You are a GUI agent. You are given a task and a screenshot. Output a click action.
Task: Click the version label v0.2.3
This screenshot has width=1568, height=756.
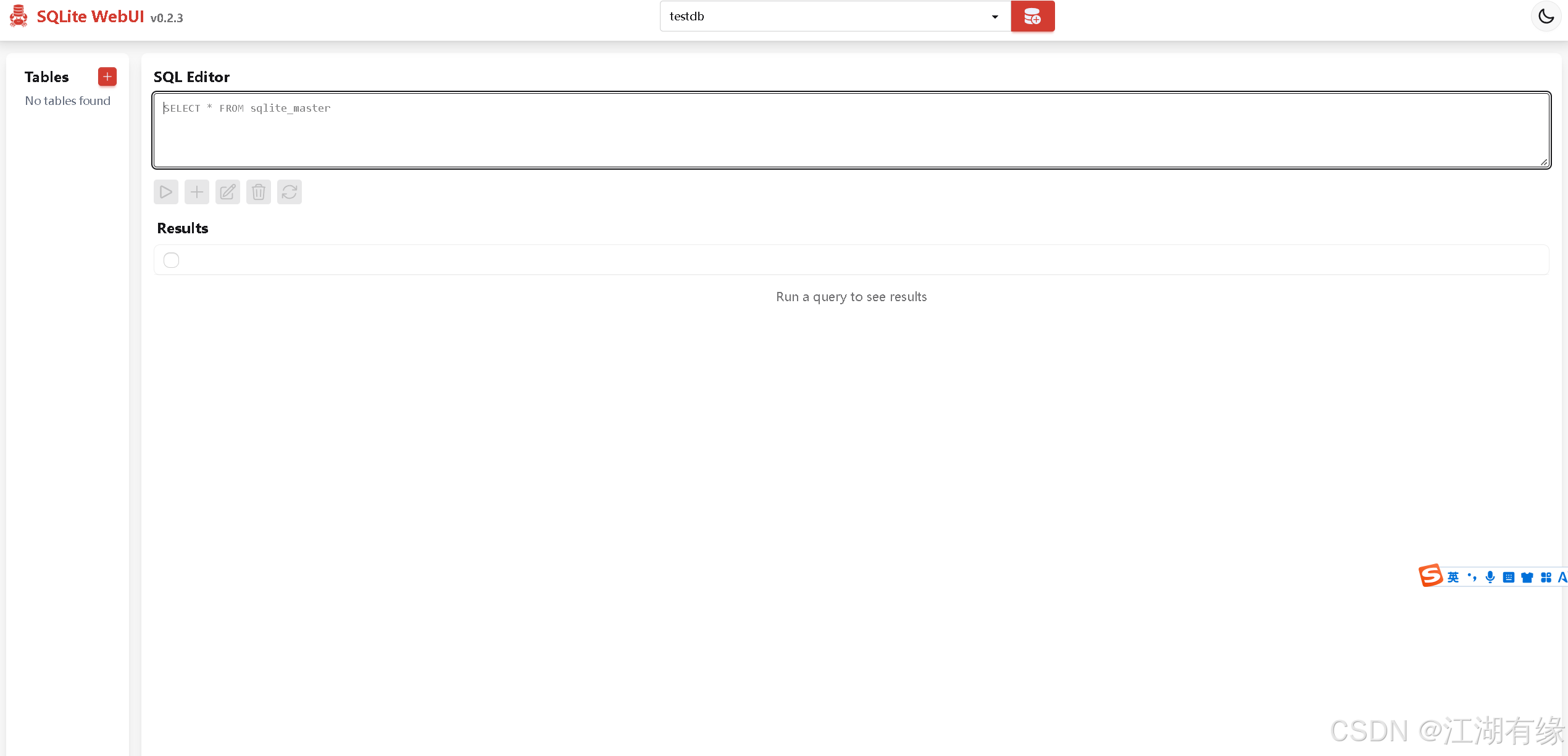pyautogui.click(x=167, y=18)
